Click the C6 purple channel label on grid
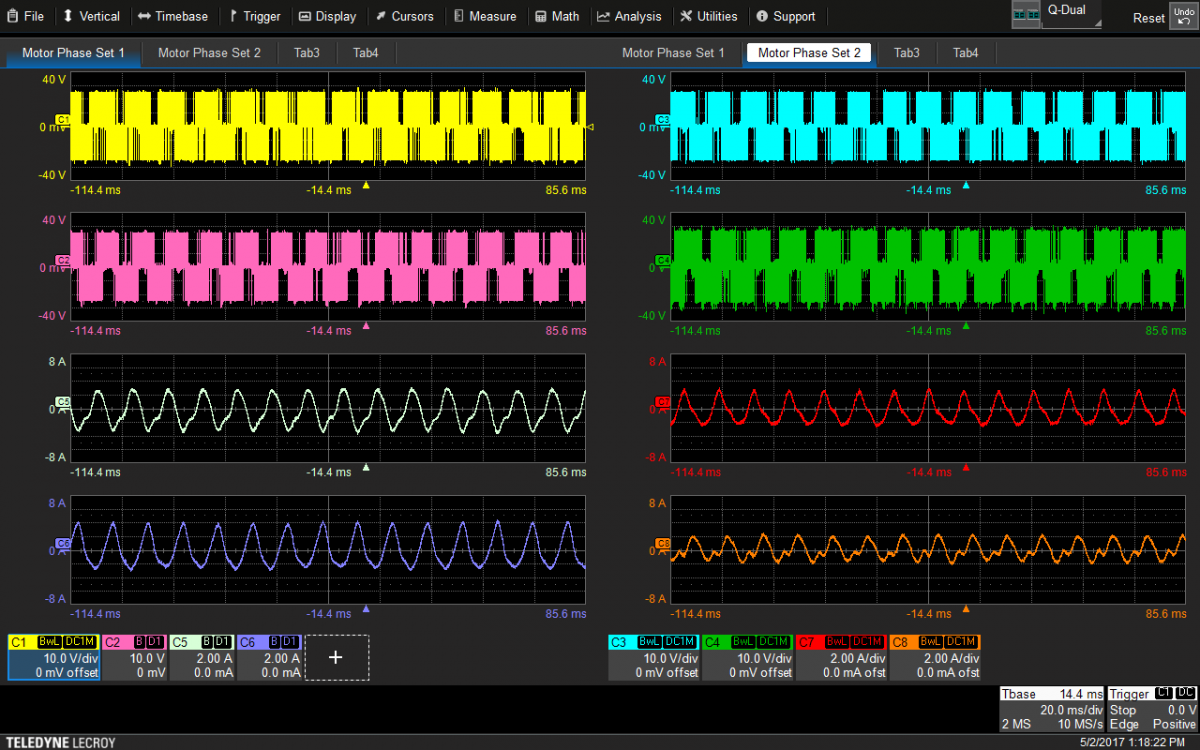Viewport: 1200px width, 750px height. (62, 543)
